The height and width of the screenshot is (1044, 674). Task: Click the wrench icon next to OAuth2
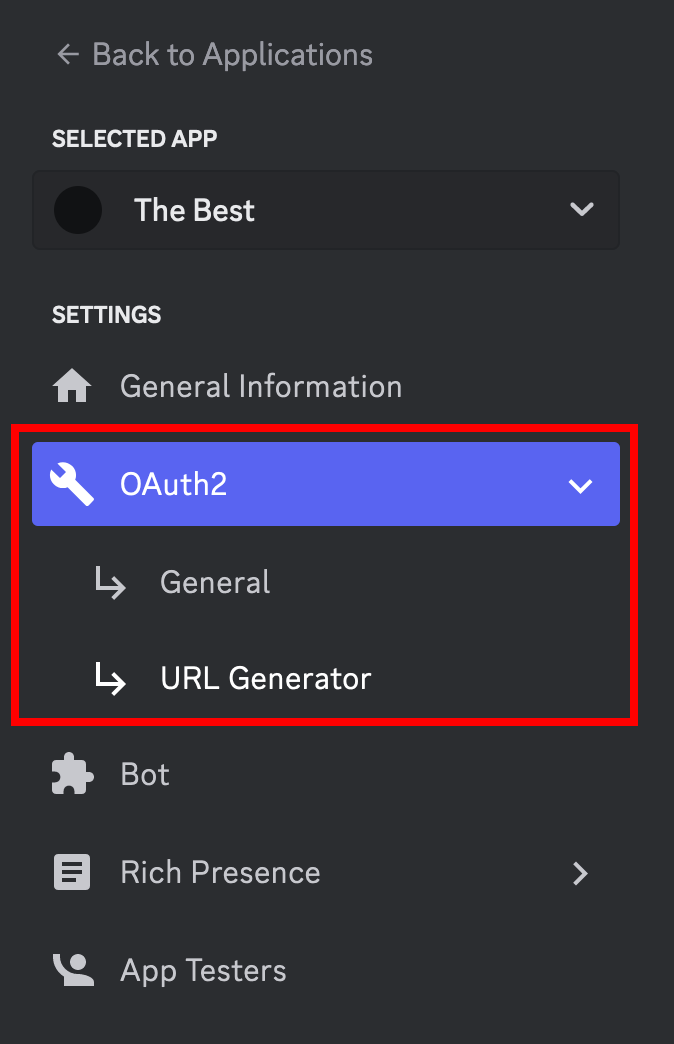click(x=72, y=484)
